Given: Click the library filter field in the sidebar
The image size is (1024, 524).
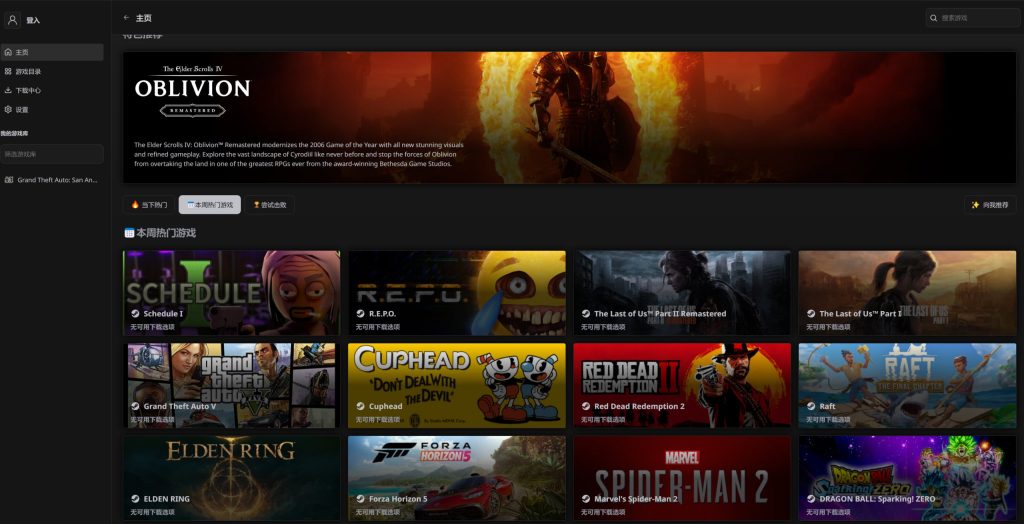Looking at the screenshot, I should tap(52, 154).
